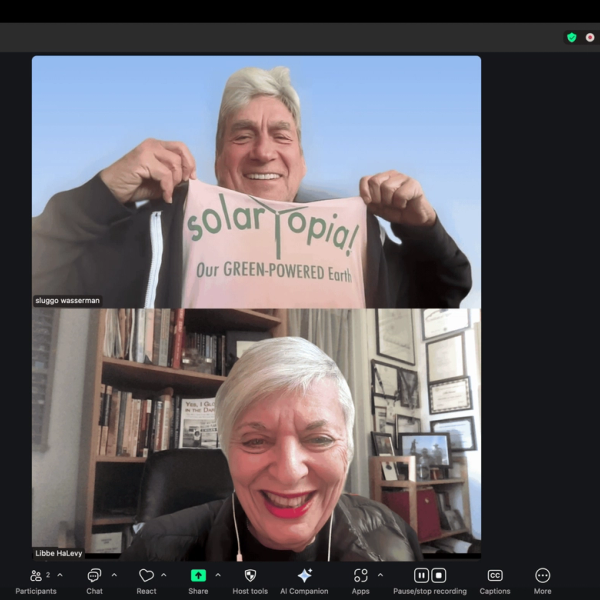The height and width of the screenshot is (600, 600).
Task: Click the red recording indicator icon
Action: pos(590,38)
